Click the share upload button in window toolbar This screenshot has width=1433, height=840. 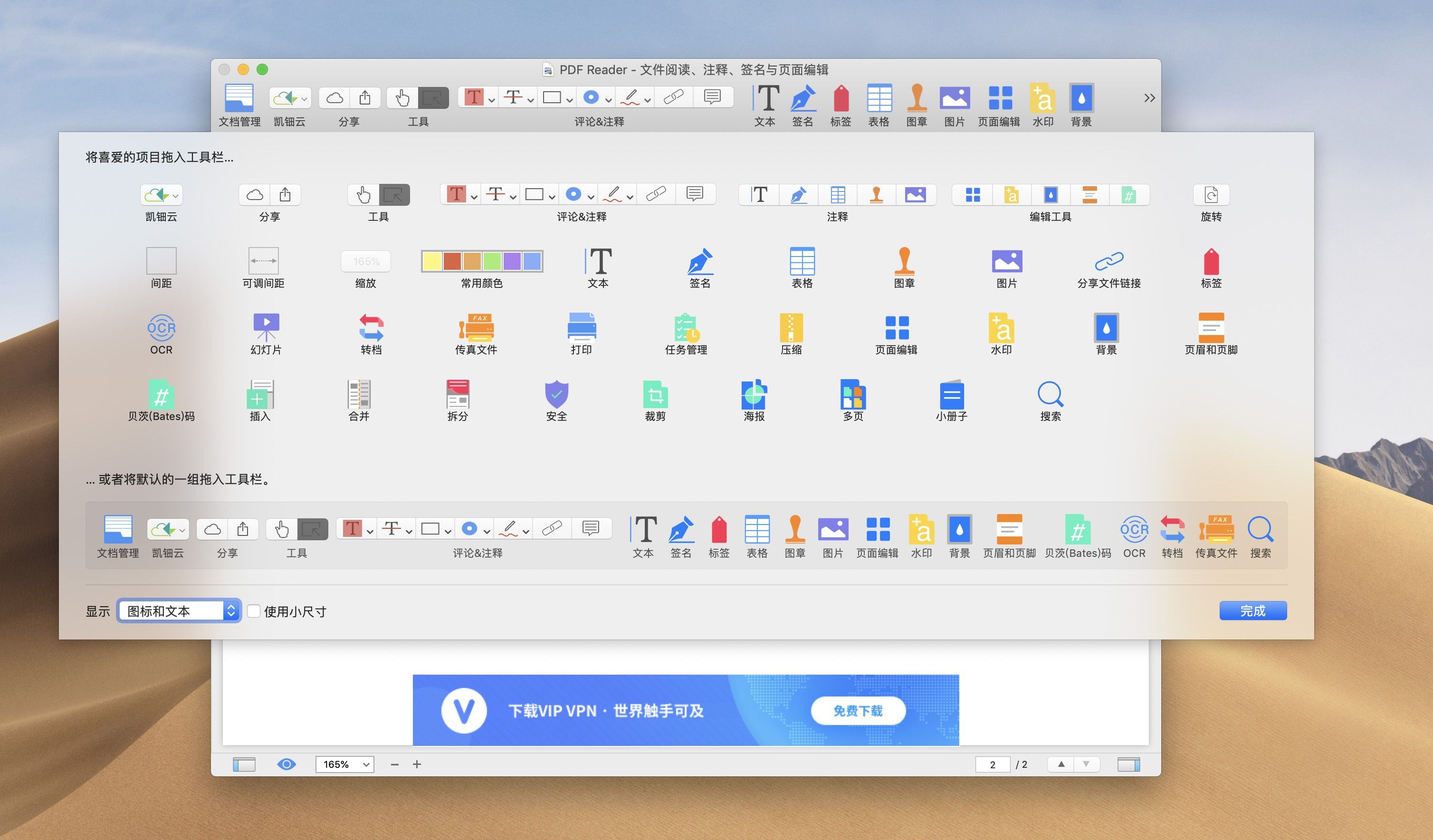pyautogui.click(x=365, y=98)
